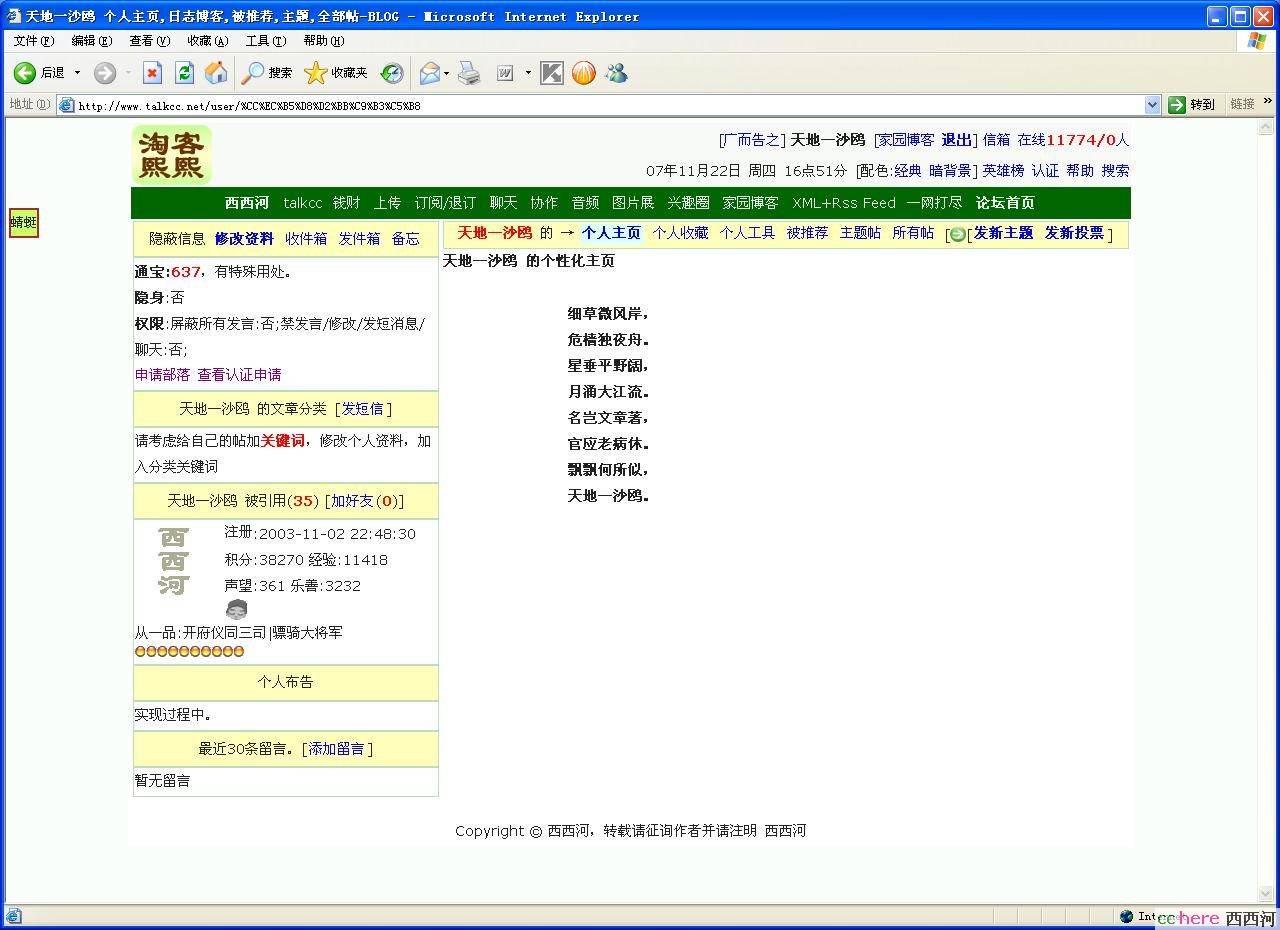This screenshot has width=1280, height=930.
Task: Click the orange round toolbar icon
Action: coord(584,73)
